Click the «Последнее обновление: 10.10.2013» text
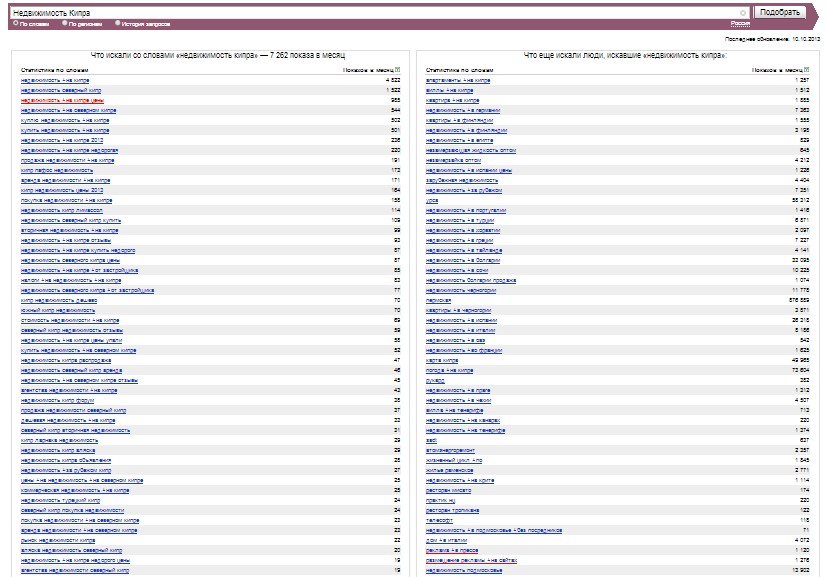 tap(772, 40)
